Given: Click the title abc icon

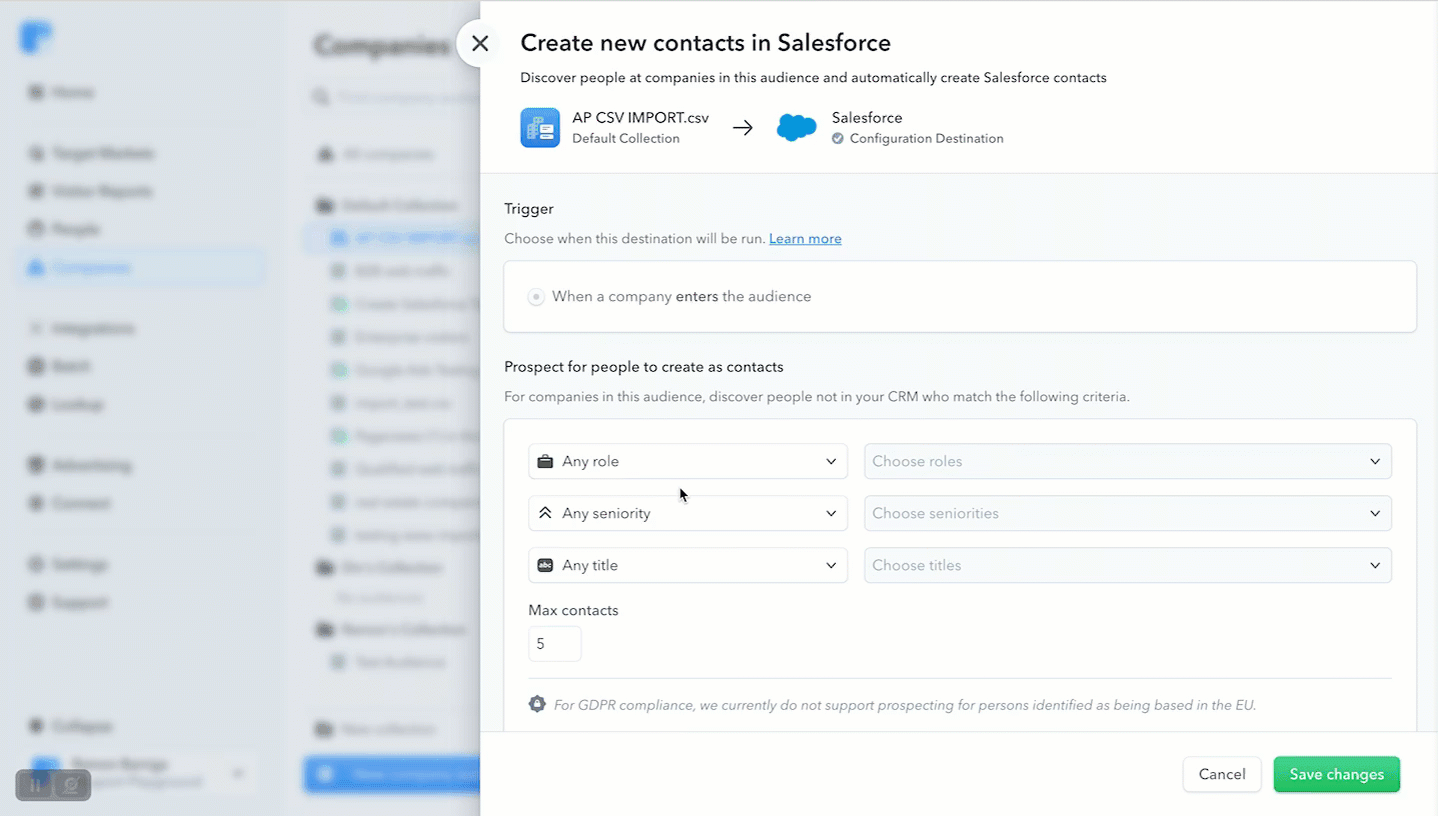Looking at the screenshot, I should pos(545,565).
